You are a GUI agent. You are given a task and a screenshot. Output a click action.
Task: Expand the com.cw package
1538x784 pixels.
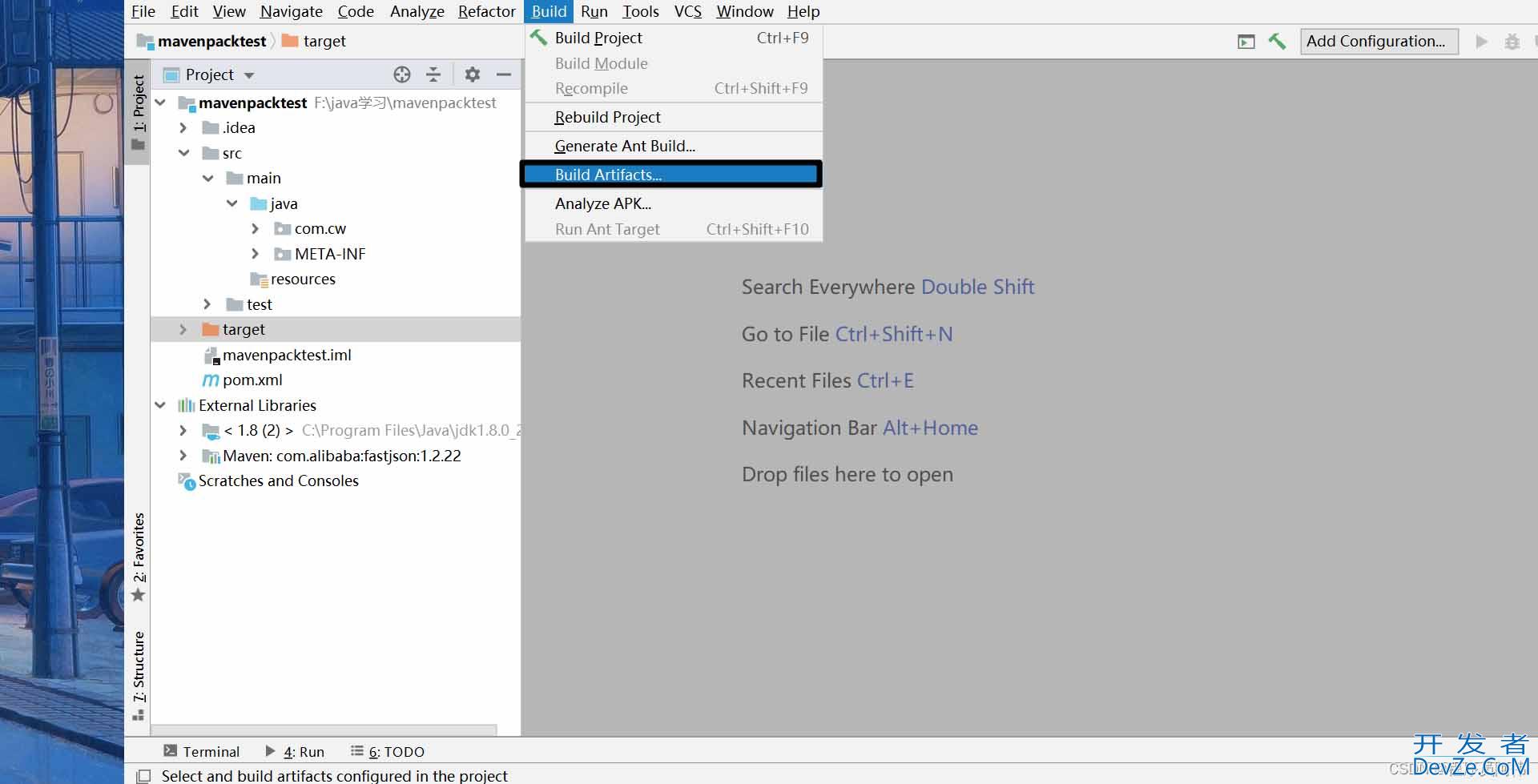tap(256, 228)
